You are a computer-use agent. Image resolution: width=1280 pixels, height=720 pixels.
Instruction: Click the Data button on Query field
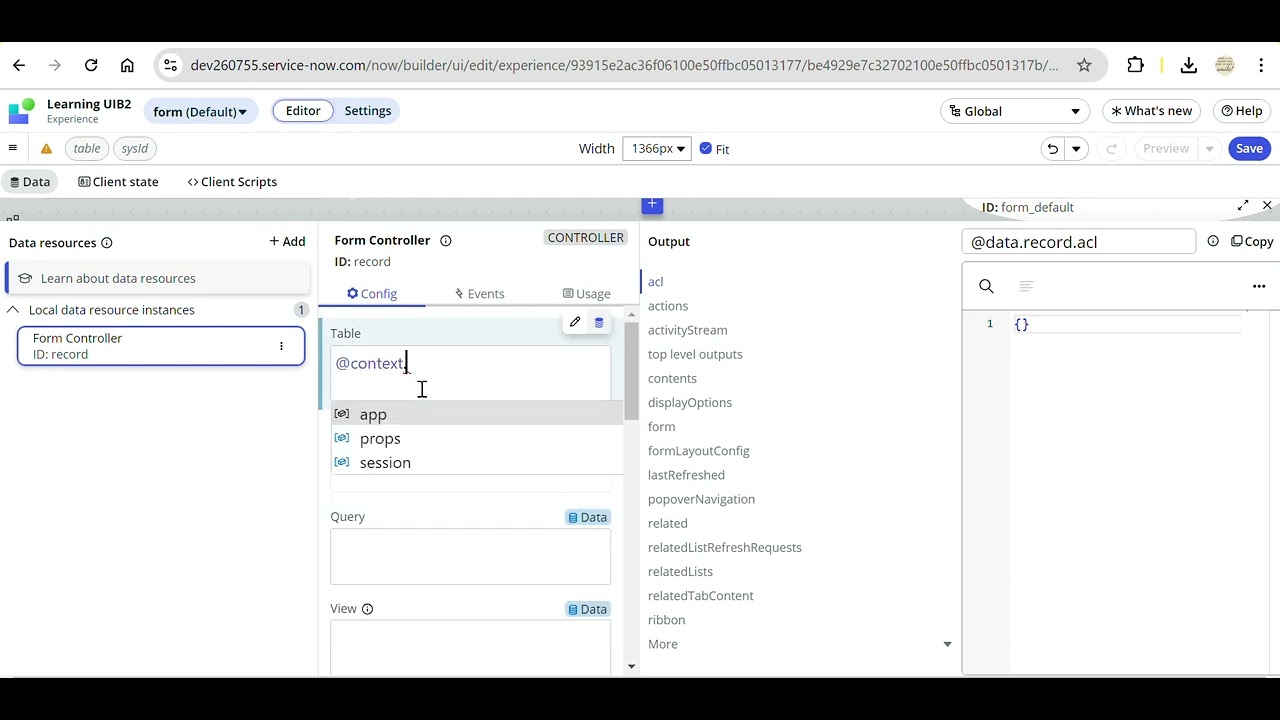[587, 517]
